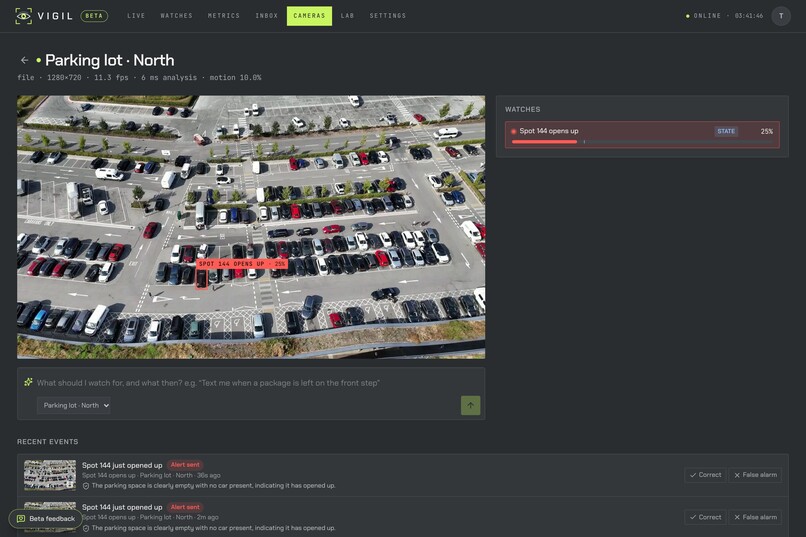806x537 pixels.
Task: Click the BETA badge
Action: 94,16
